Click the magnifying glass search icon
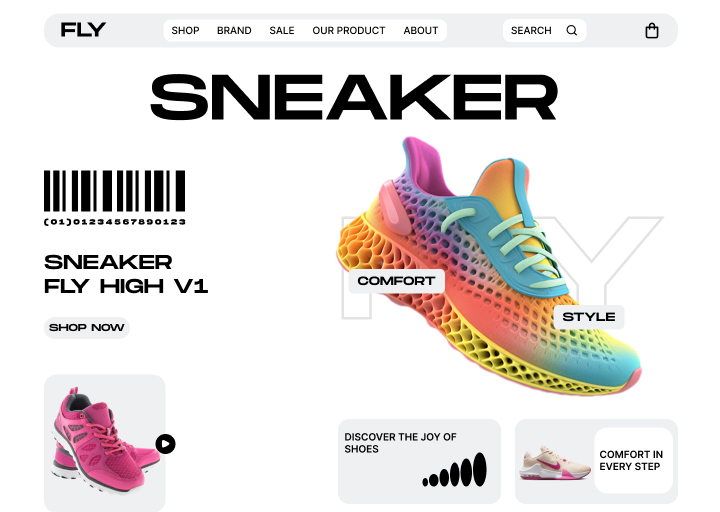This screenshot has width=720, height=512. tap(572, 30)
